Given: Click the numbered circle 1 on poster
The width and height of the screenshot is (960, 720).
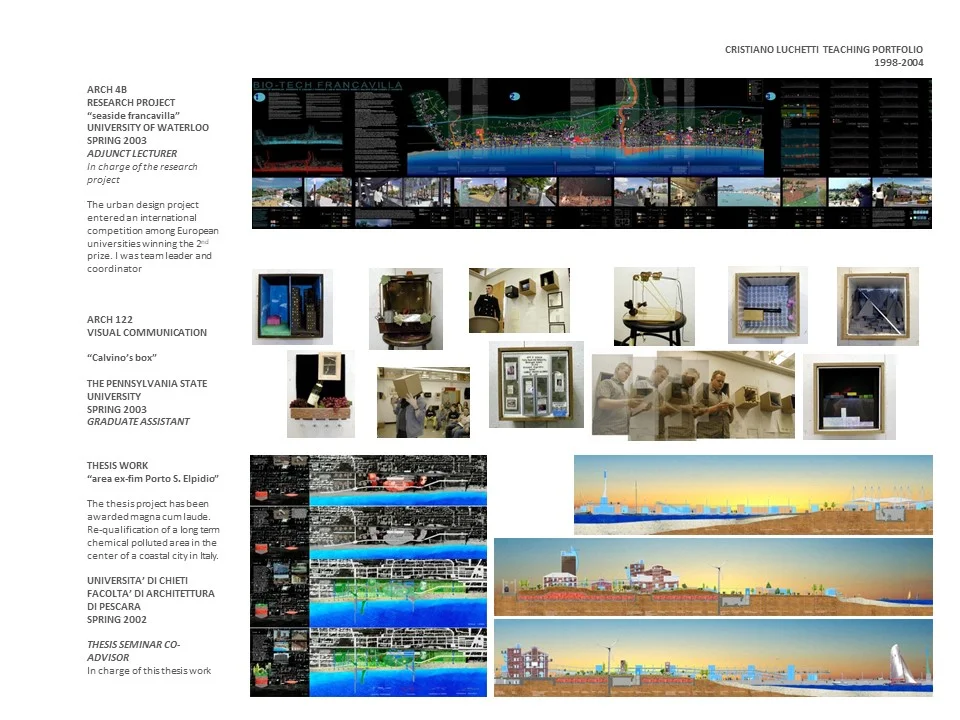Looking at the screenshot, I should pyautogui.click(x=259, y=97).
